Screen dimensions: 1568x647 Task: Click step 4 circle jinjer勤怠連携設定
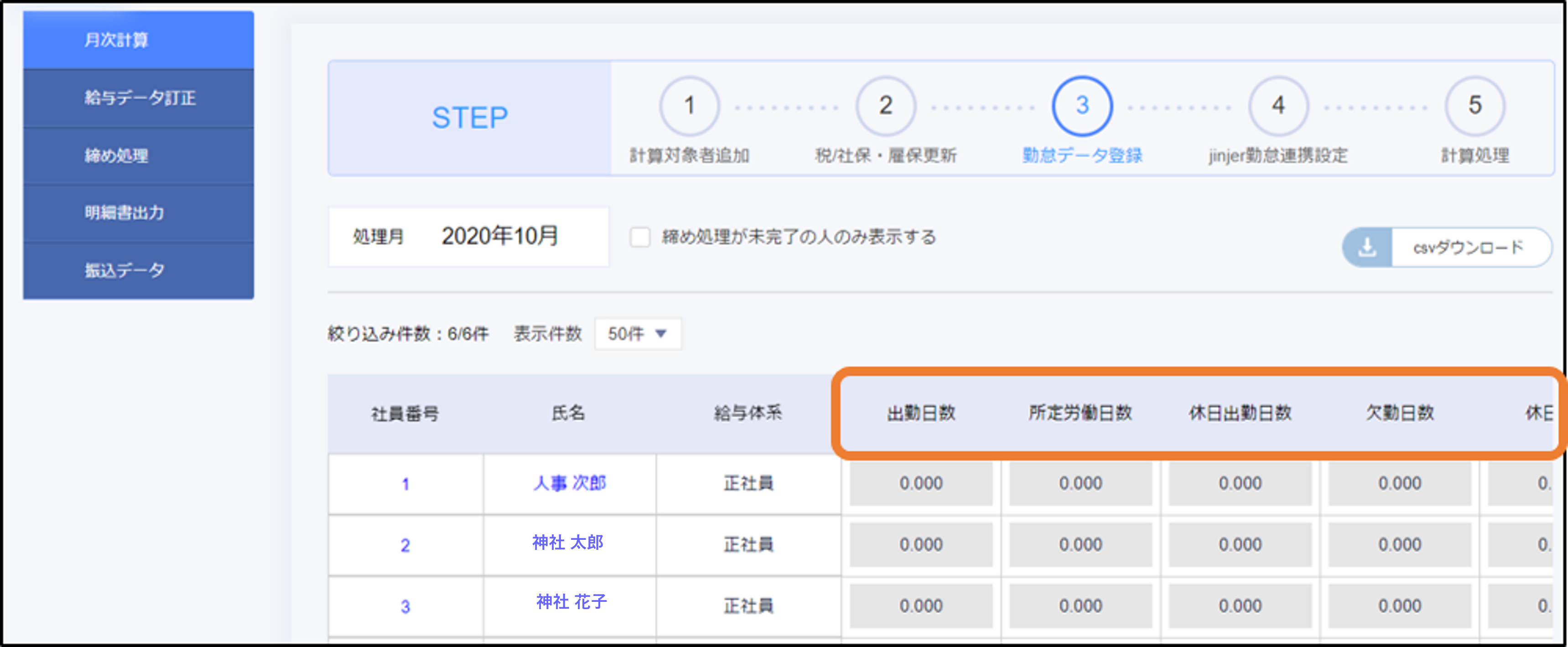pos(1278,106)
